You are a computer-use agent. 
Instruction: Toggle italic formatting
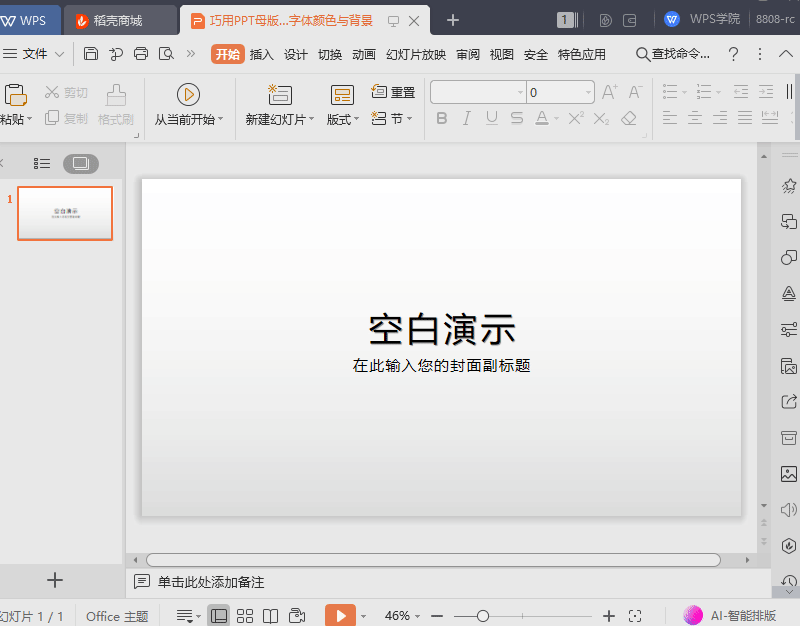click(466, 119)
